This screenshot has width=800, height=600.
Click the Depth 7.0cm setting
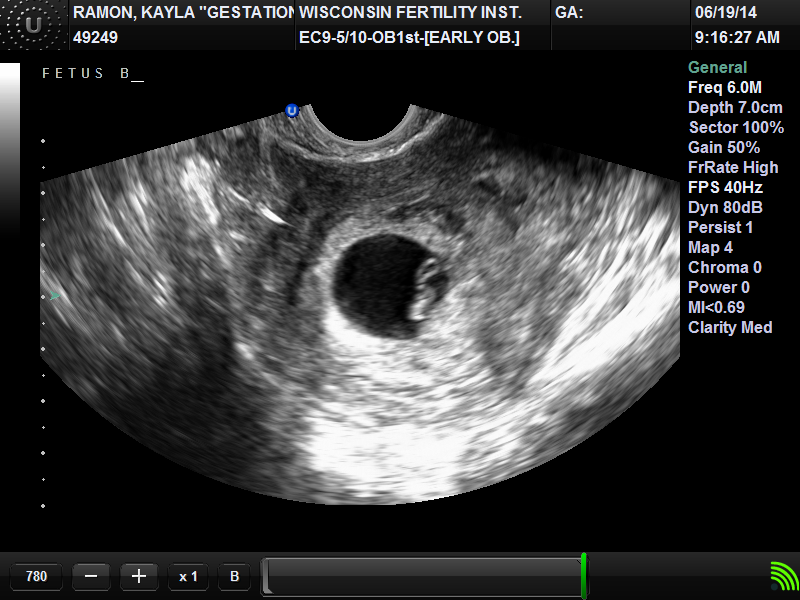click(735, 107)
